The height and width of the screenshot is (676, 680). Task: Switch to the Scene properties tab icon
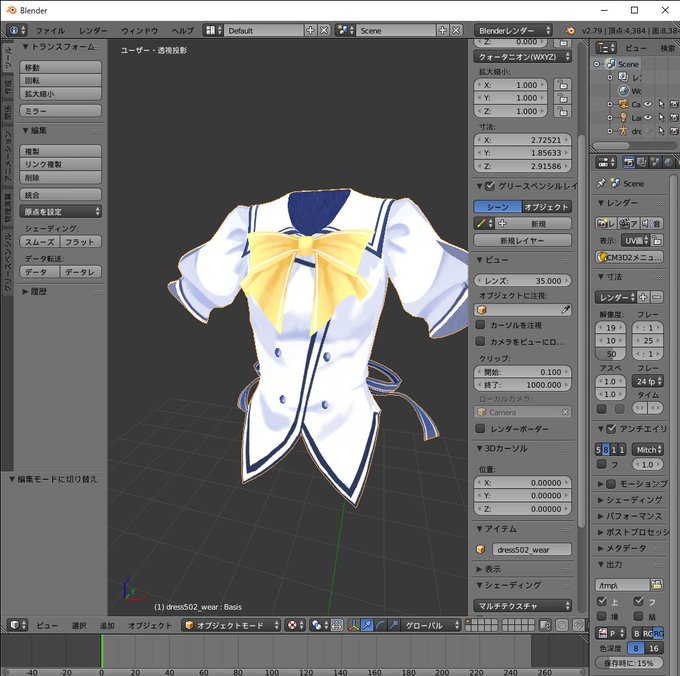pyautogui.click(x=655, y=162)
